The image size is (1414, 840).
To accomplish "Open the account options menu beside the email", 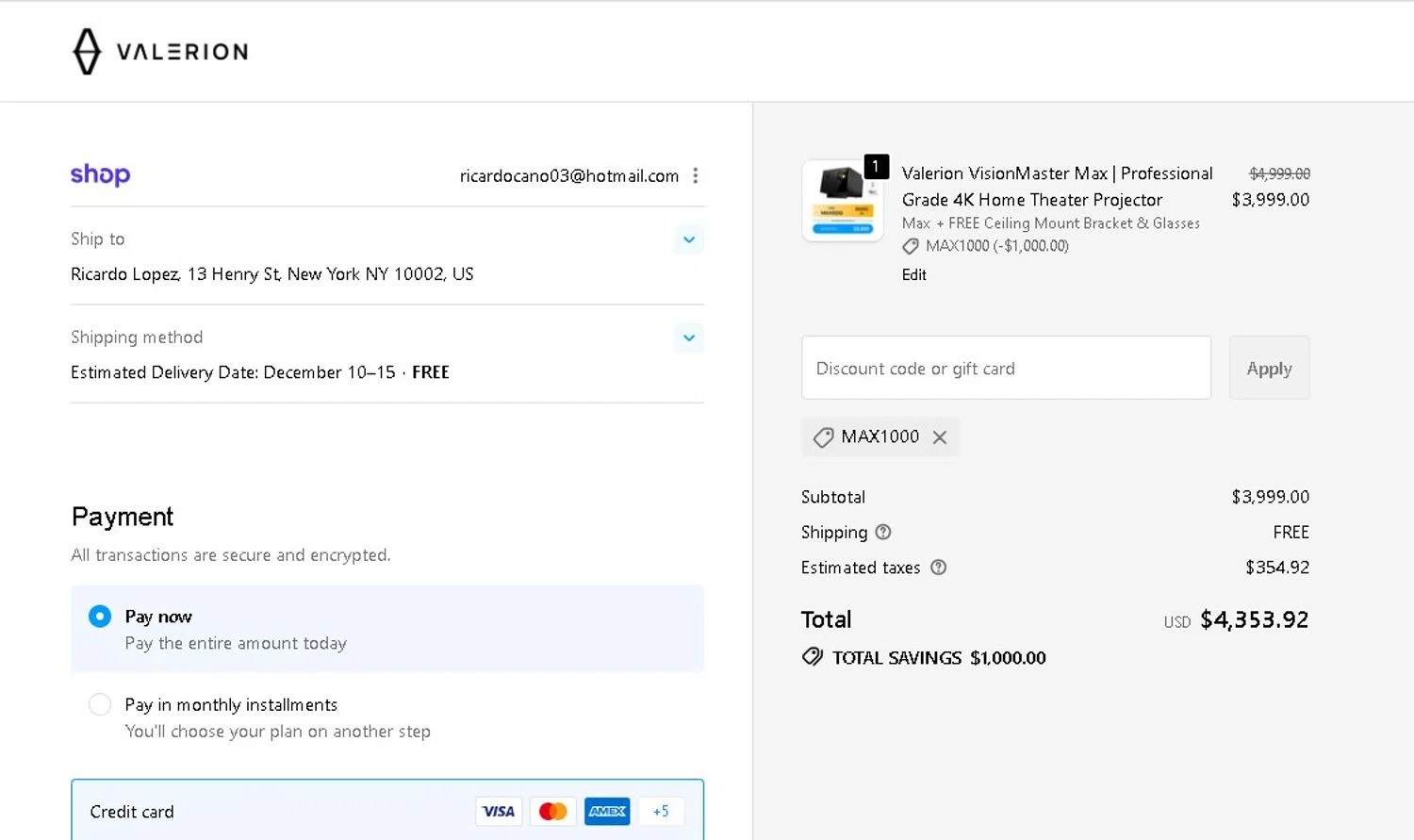I will (x=696, y=175).
